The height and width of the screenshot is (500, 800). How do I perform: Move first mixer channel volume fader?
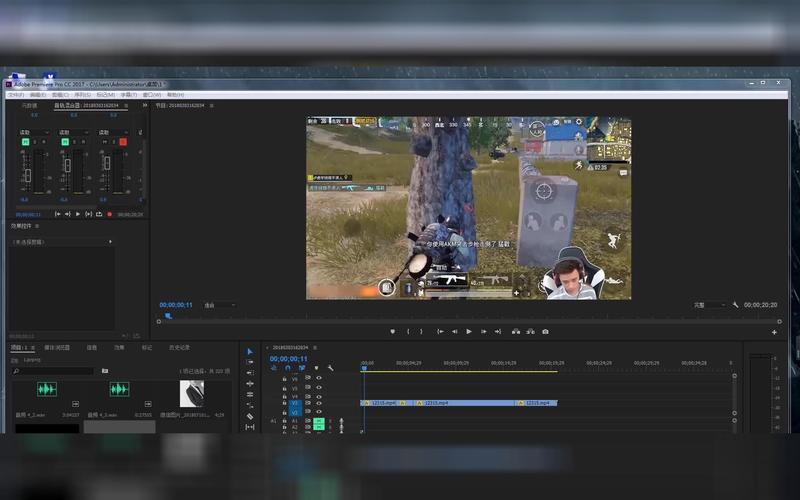coord(28,175)
